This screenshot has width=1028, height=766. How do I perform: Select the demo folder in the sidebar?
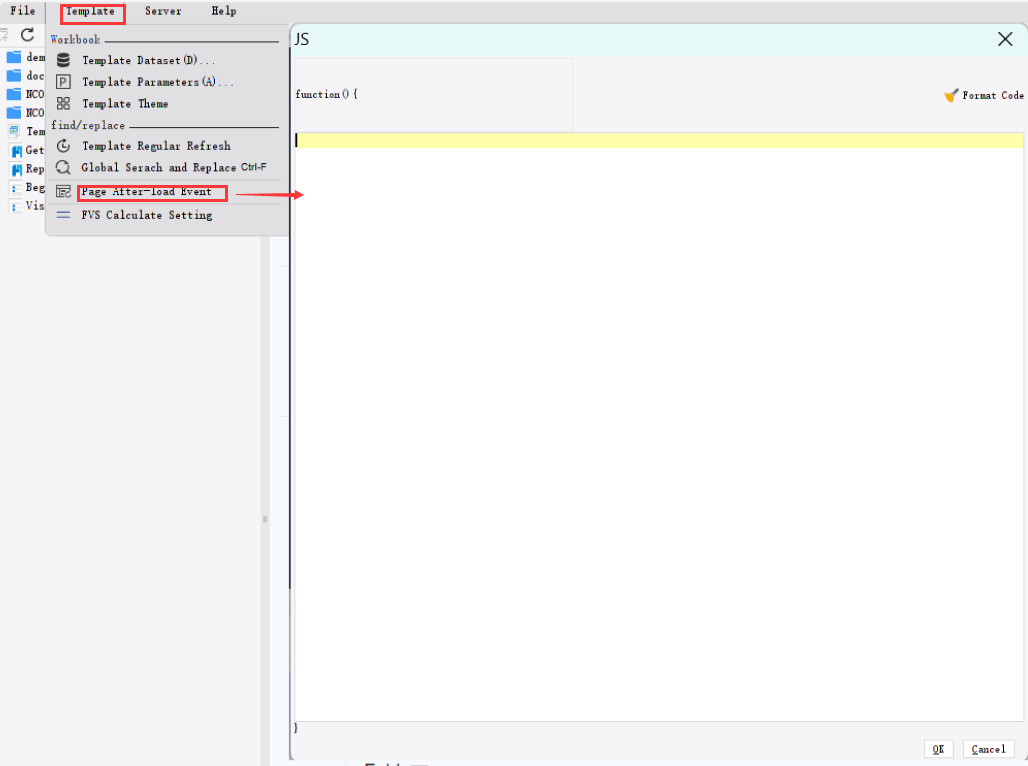click(x=30, y=57)
